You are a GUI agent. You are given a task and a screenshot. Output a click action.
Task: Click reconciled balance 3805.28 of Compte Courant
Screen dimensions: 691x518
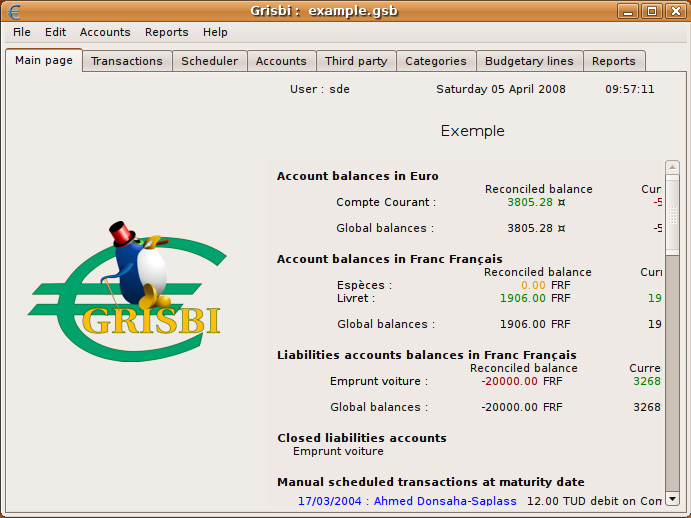[536, 202]
